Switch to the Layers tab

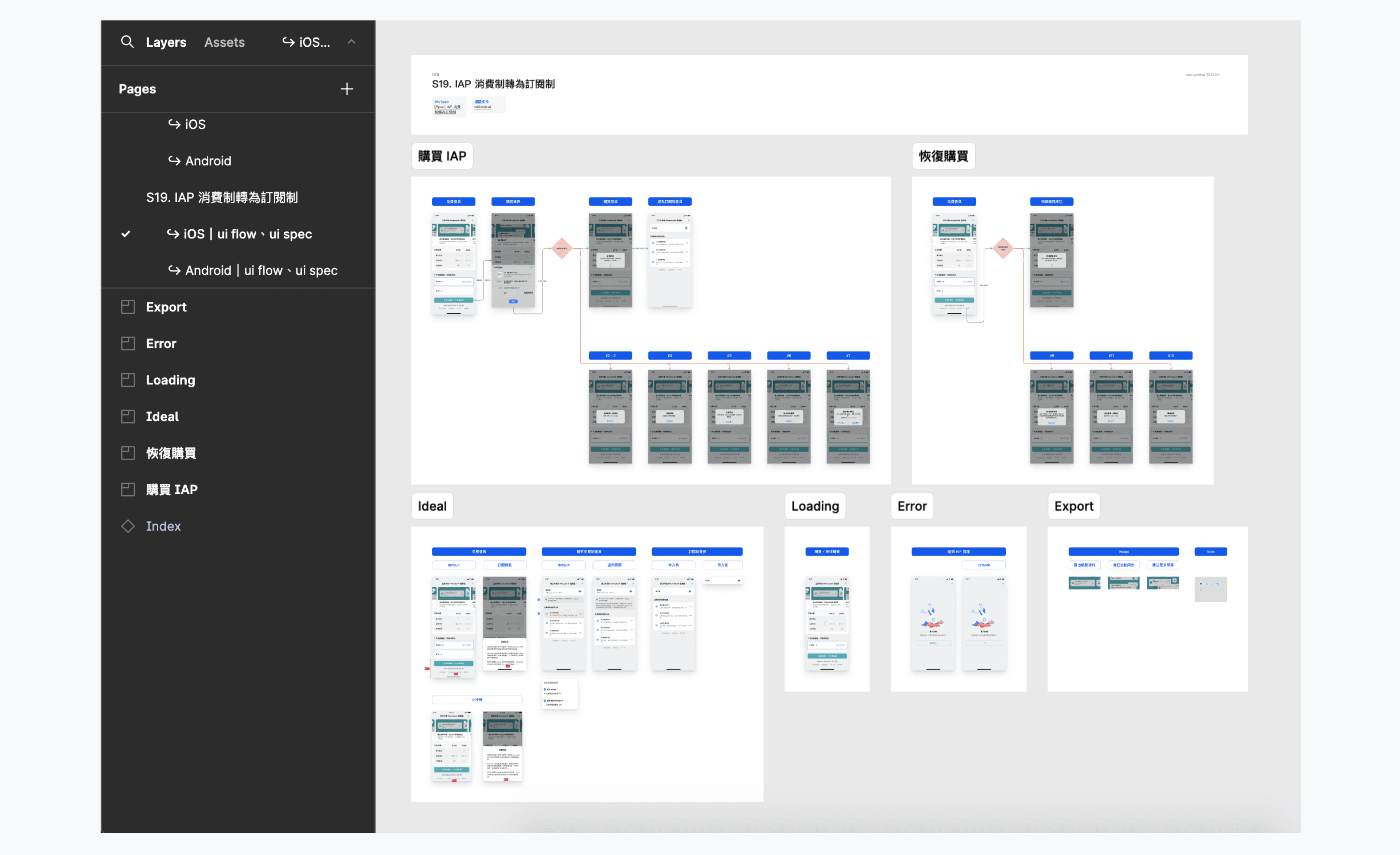tap(166, 42)
